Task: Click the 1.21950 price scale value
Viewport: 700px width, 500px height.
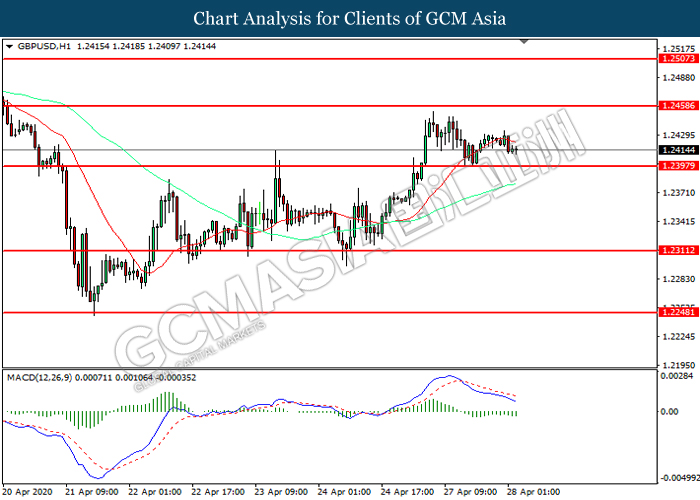Action: pyautogui.click(x=679, y=365)
